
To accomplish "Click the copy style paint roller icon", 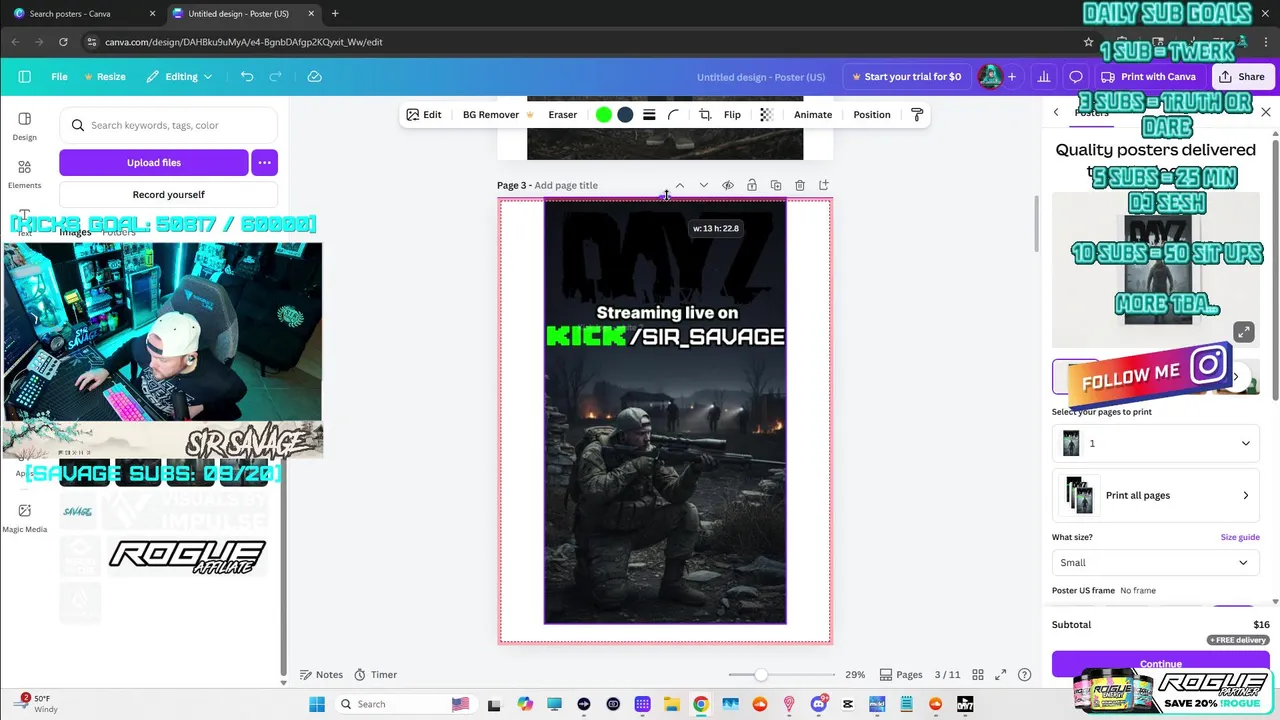I will 917,115.
